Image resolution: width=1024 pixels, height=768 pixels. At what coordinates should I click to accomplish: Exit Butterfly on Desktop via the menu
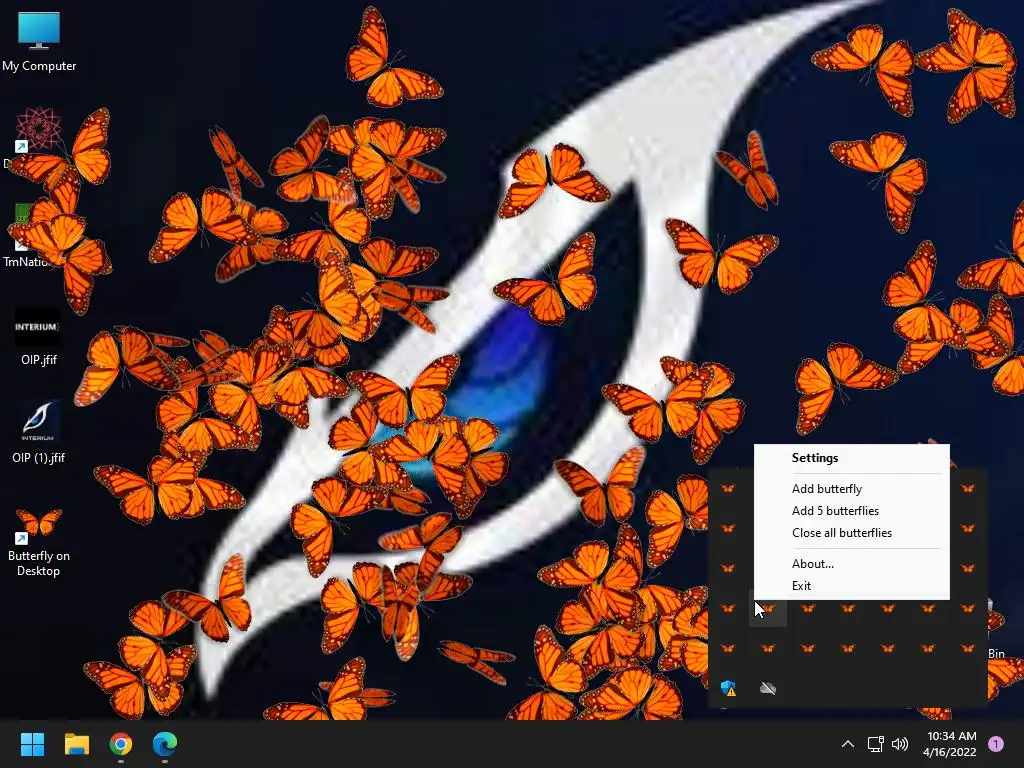pyautogui.click(x=852, y=586)
